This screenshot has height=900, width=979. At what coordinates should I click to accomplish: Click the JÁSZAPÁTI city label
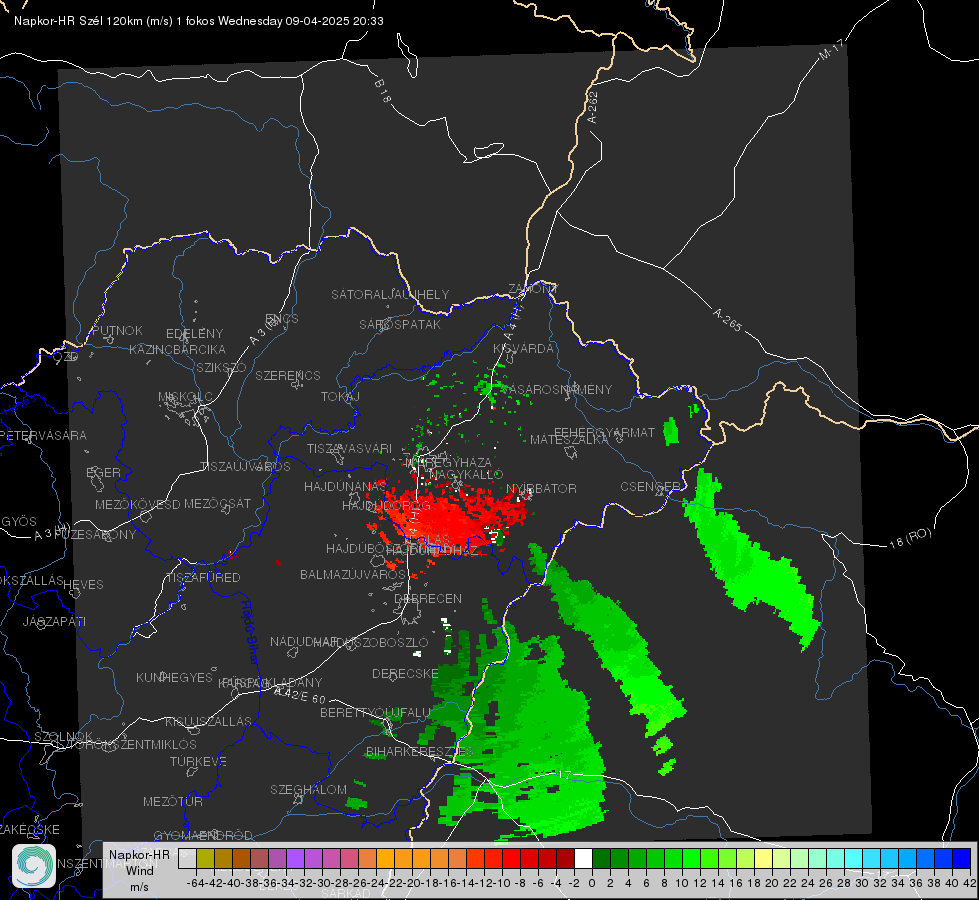(x=54, y=622)
